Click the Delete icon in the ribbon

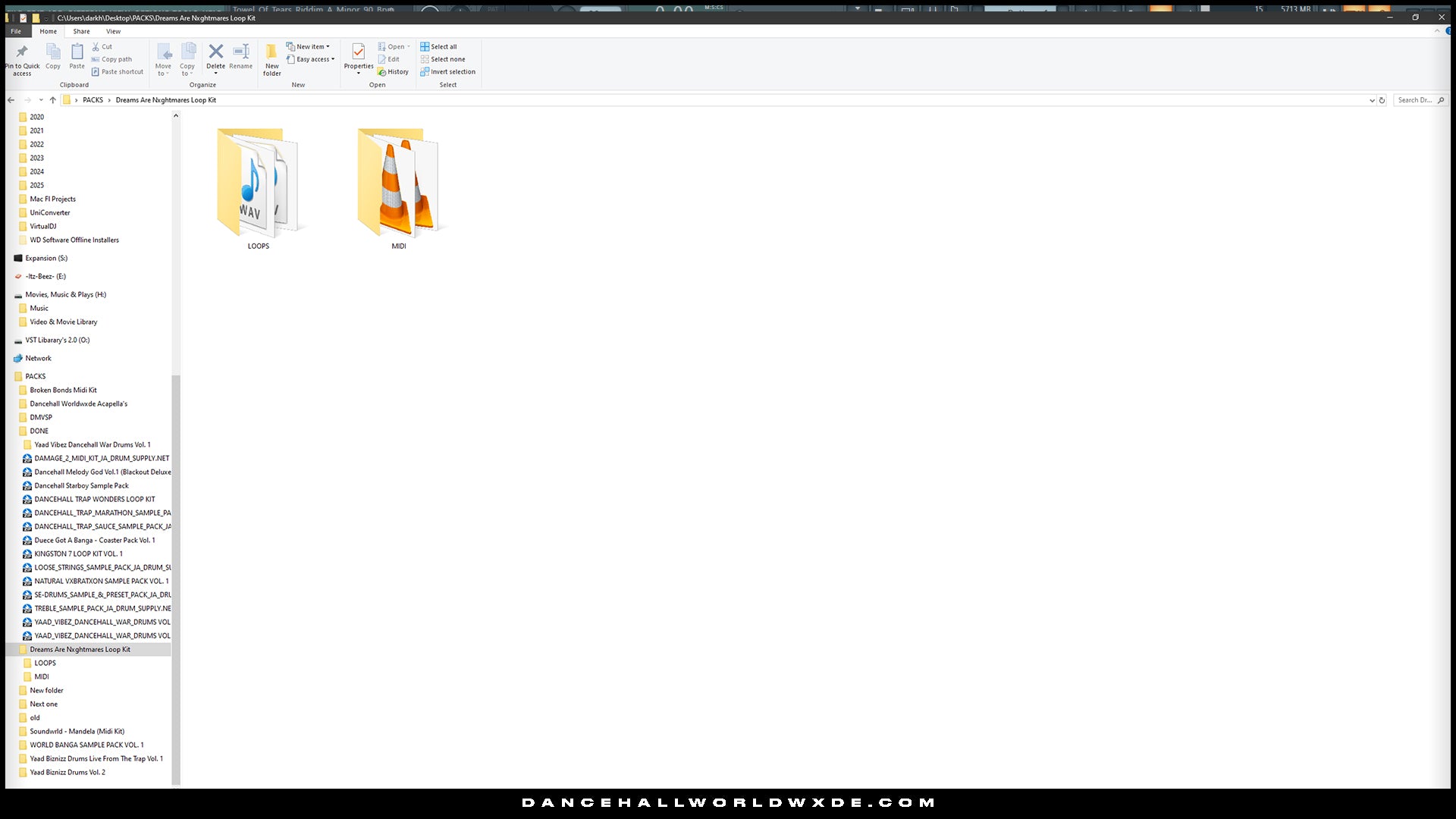coord(215,52)
